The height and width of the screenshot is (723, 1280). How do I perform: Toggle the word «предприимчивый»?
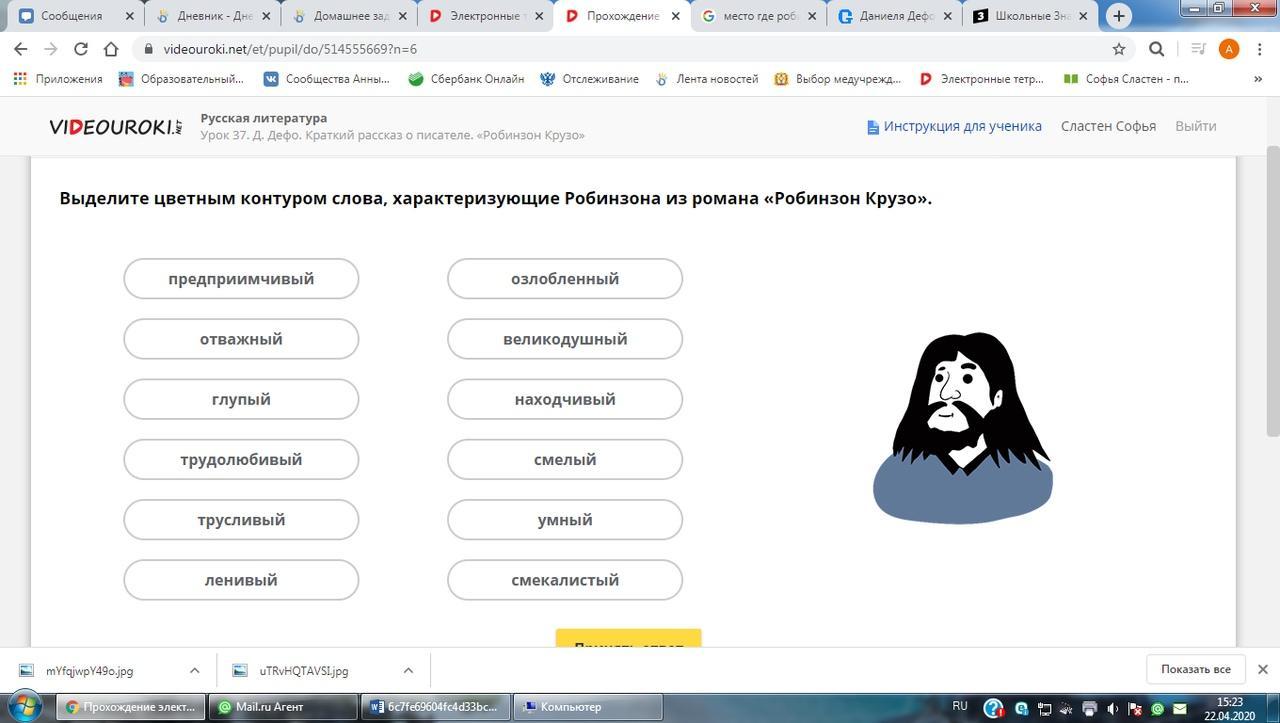(x=241, y=279)
